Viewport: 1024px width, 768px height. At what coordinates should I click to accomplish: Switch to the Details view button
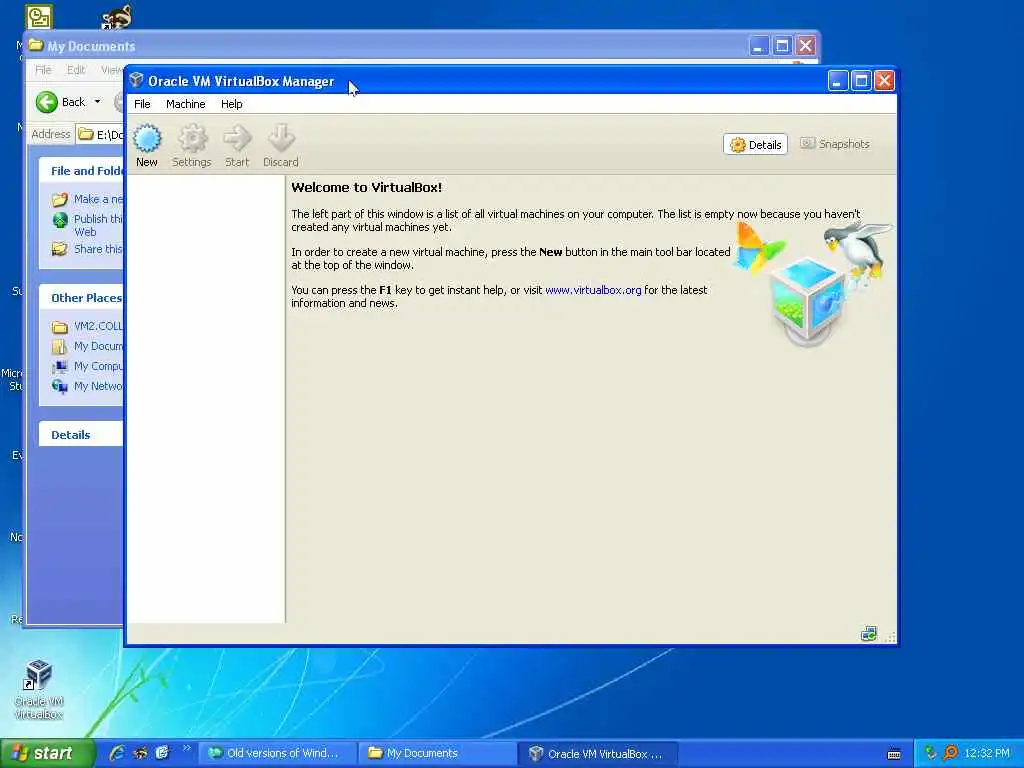(x=755, y=144)
